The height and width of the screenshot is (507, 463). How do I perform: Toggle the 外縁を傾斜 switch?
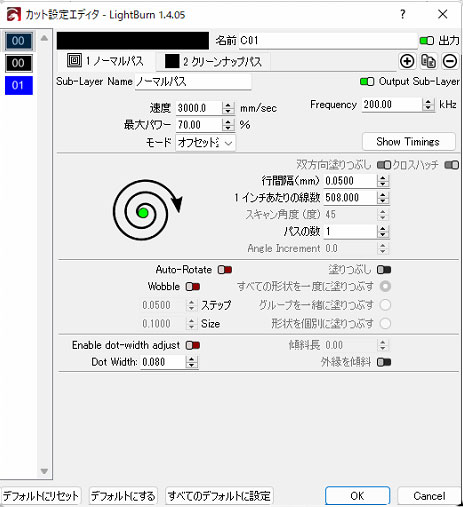(384, 362)
